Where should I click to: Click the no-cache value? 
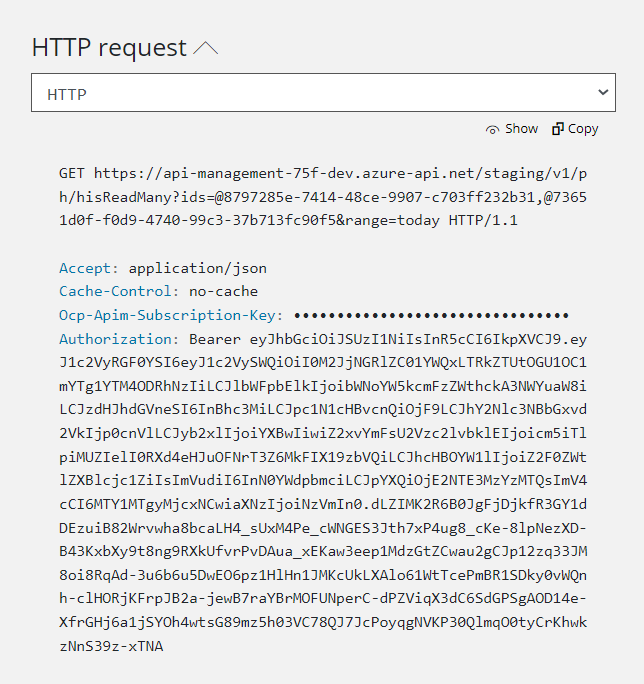click(223, 291)
